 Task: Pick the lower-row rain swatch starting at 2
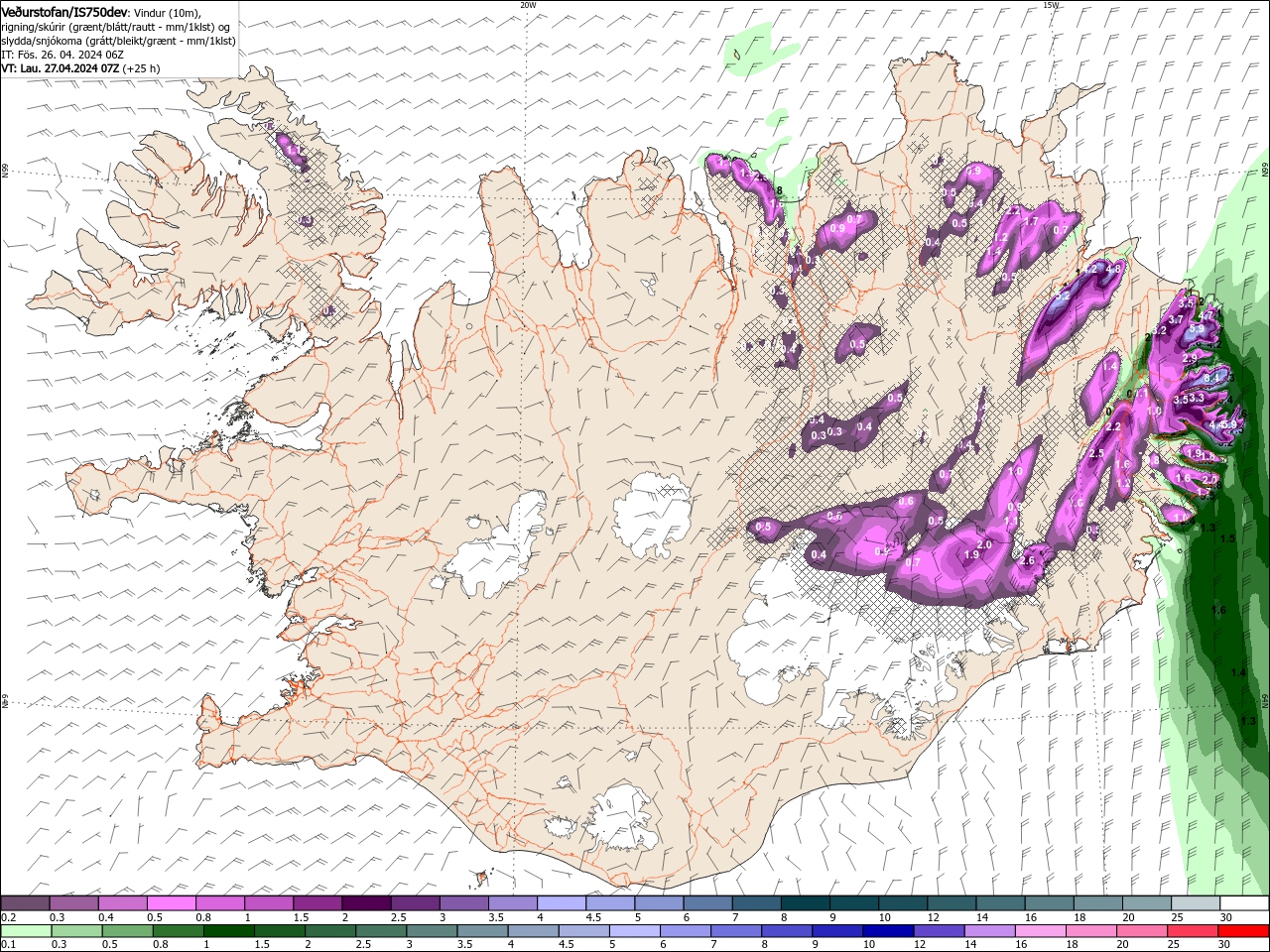[x=330, y=931]
